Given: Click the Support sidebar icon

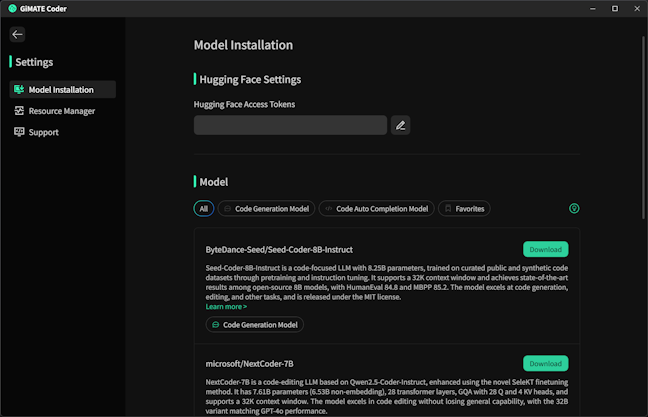Looking at the screenshot, I should point(19,132).
